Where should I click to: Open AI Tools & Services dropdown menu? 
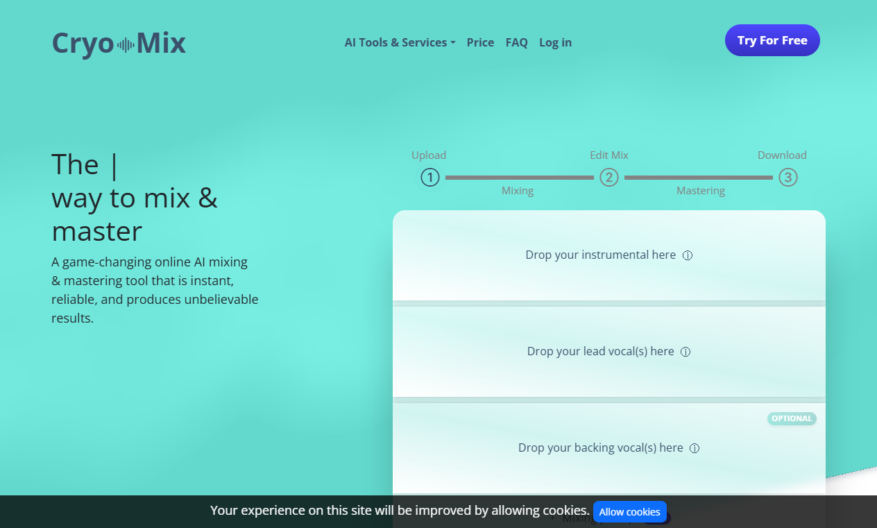pos(400,43)
